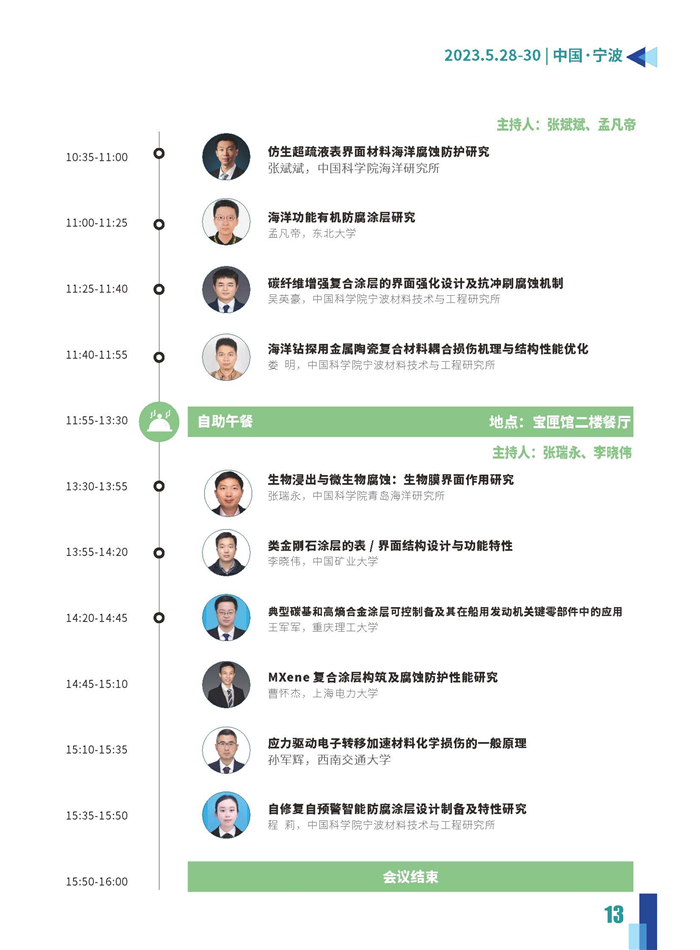Click 程莉's speaker photo
This screenshot has width=700, height=950.
(226, 815)
